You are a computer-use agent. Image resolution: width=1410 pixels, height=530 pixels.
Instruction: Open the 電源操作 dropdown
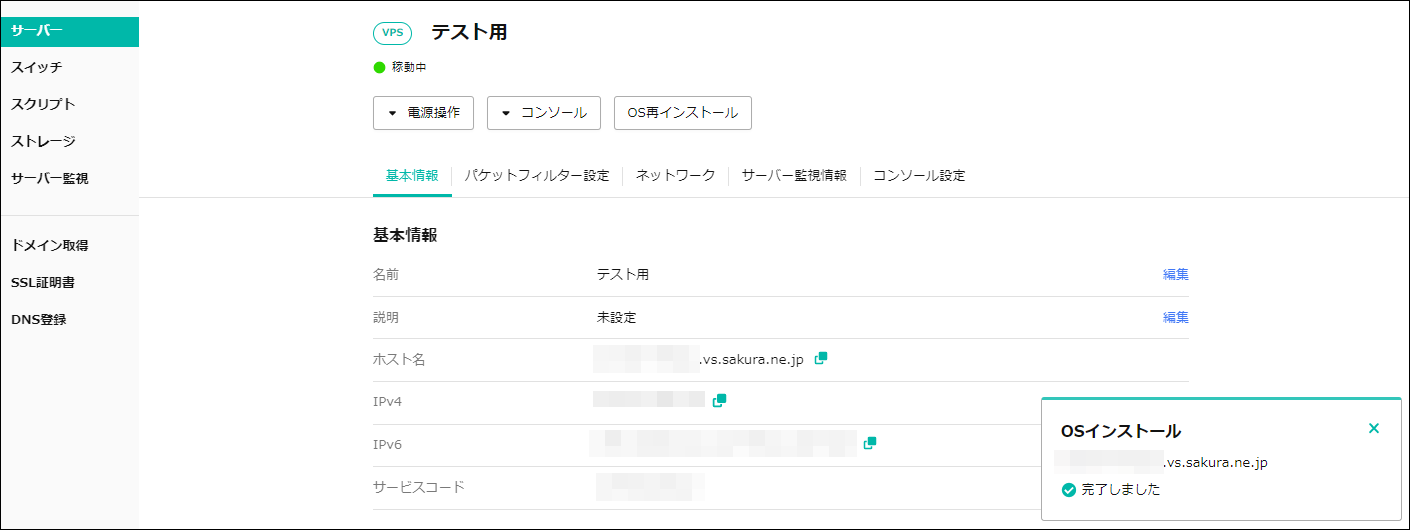click(x=423, y=113)
